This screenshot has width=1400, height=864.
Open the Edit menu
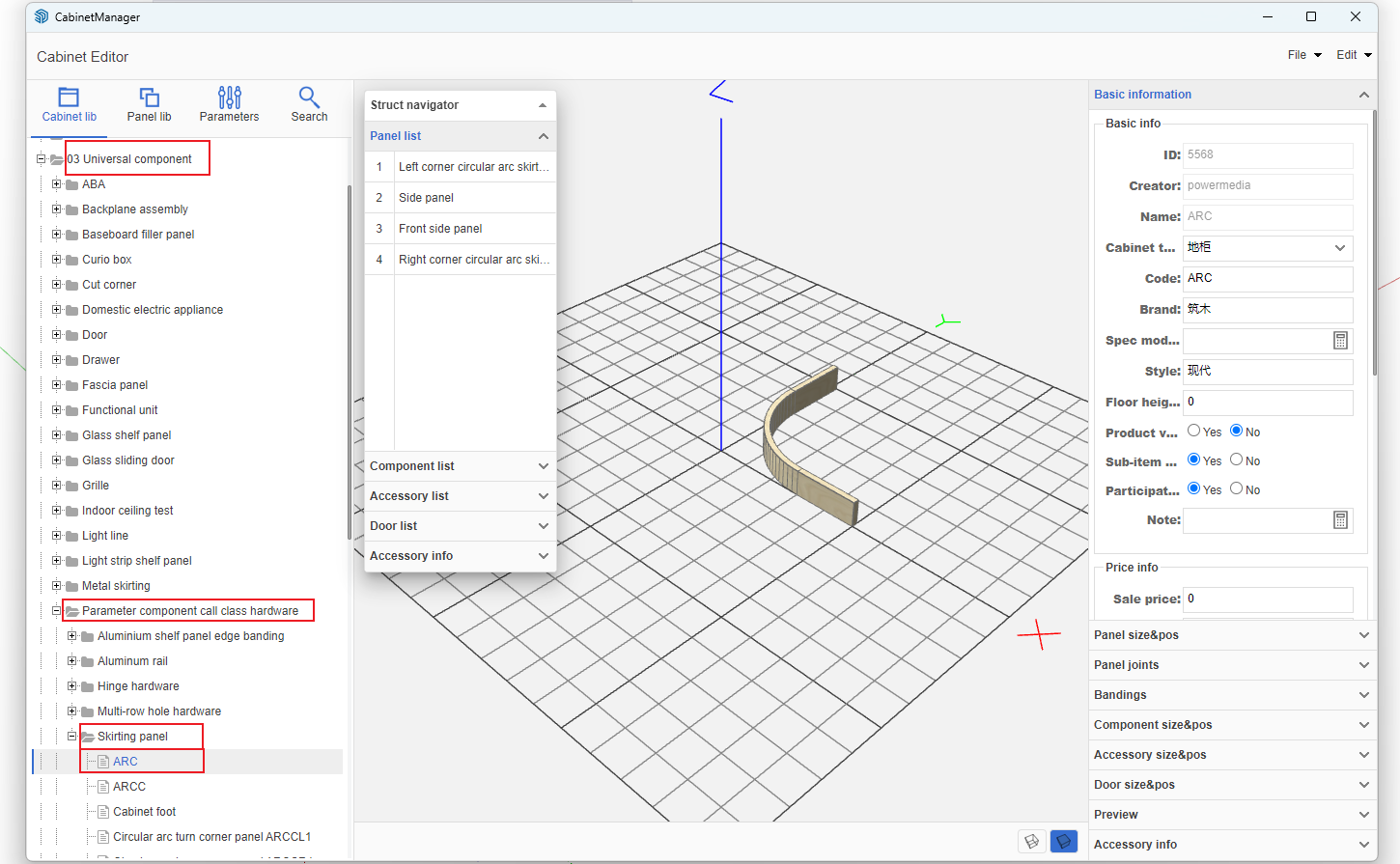point(1353,55)
